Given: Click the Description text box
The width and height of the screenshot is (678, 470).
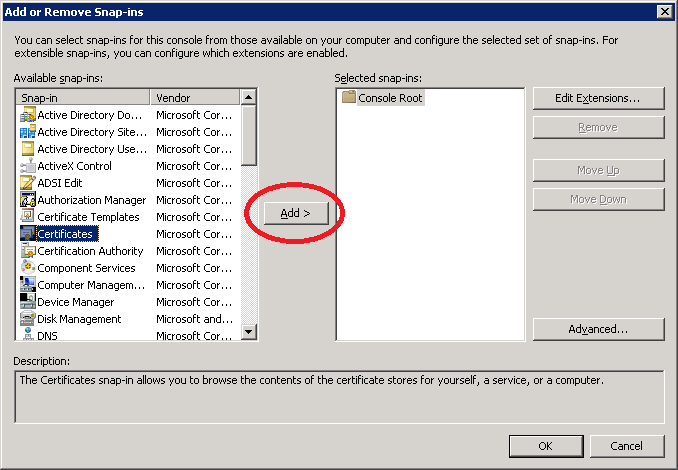Looking at the screenshot, I should point(339,396).
